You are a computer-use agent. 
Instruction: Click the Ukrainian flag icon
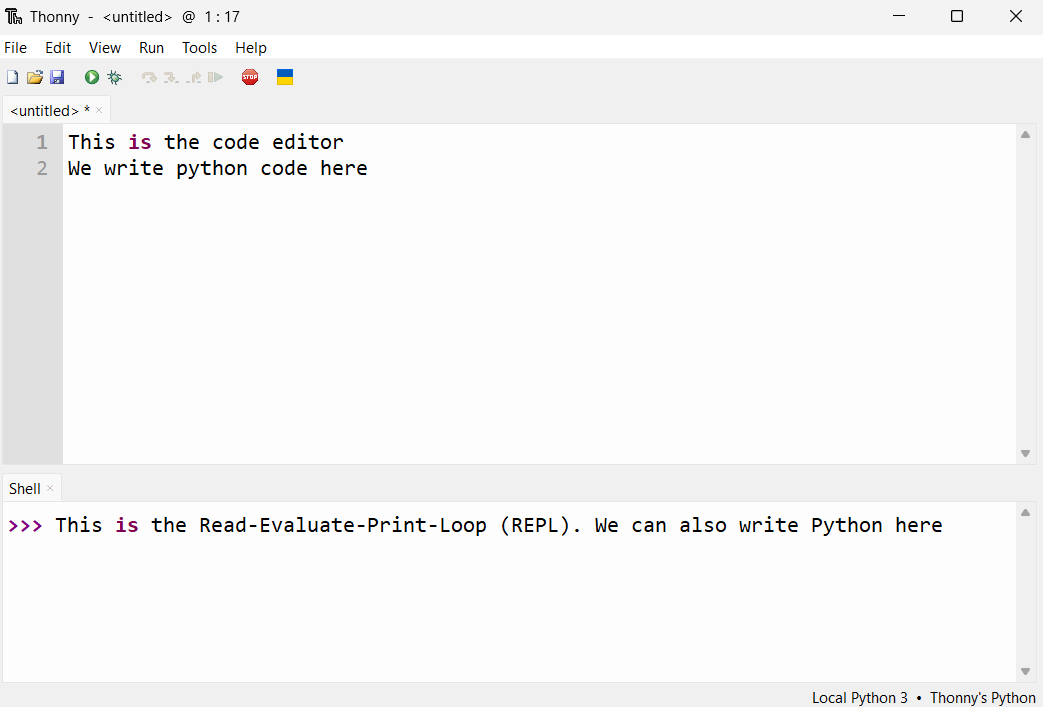(285, 76)
